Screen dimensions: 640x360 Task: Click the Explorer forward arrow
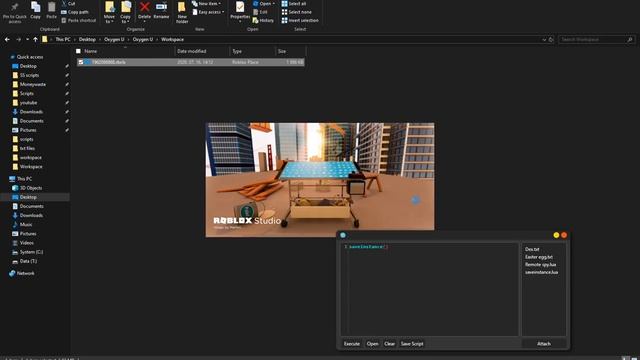pos(18,40)
